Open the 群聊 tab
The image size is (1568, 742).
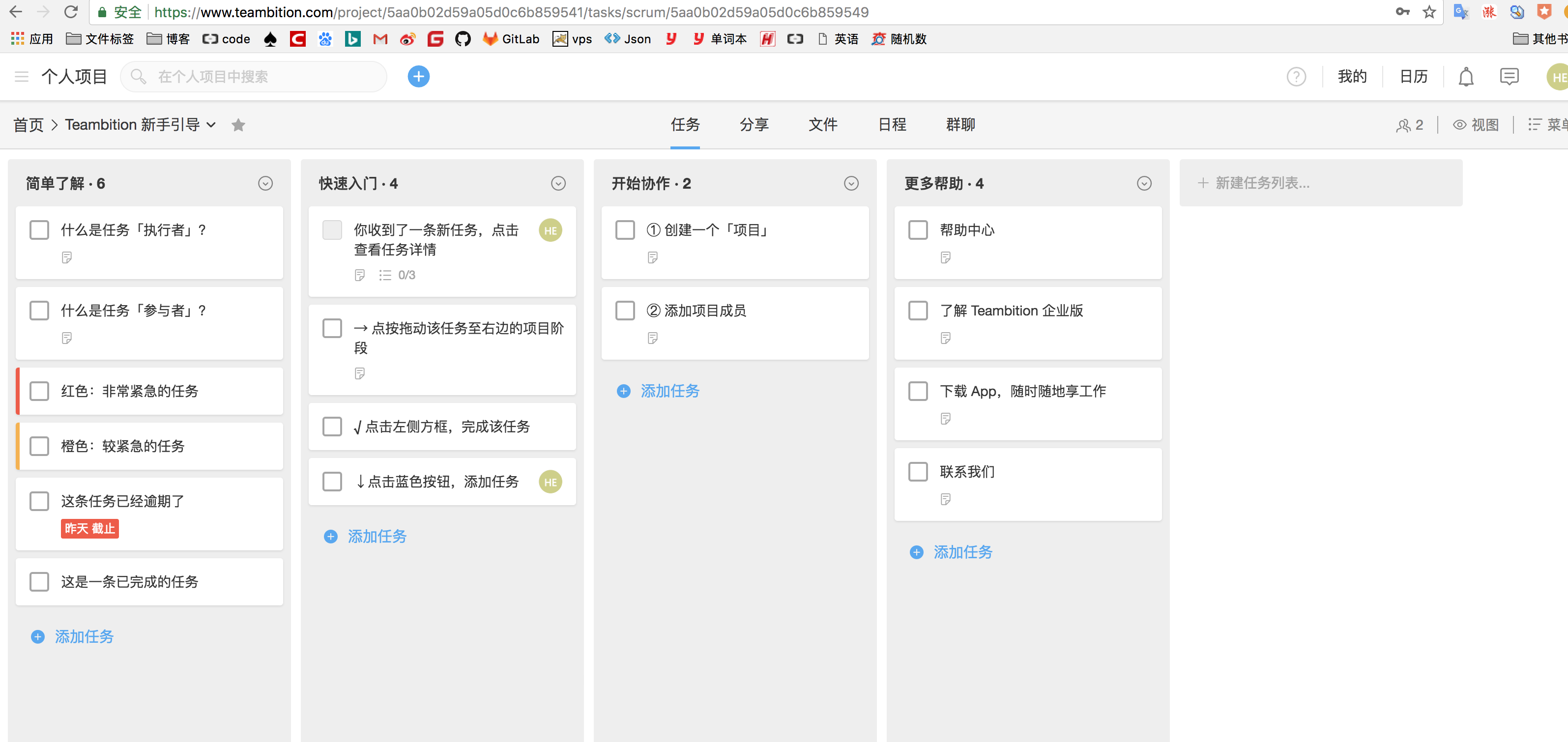point(960,125)
